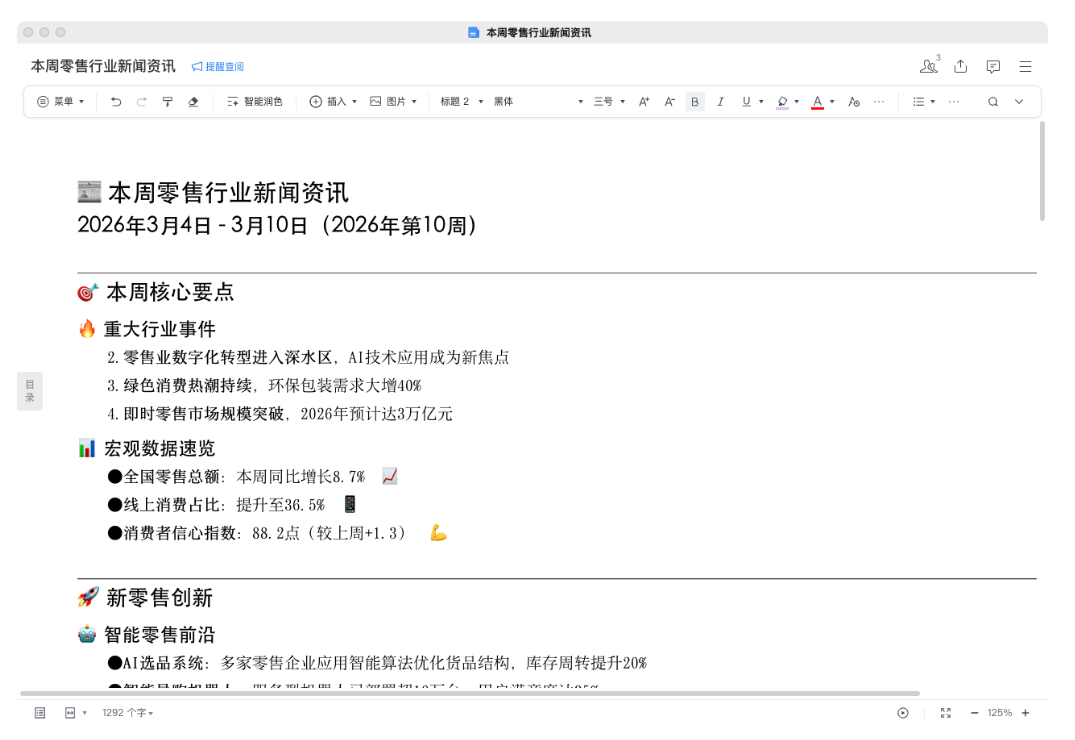This screenshot has height=740, width=1075.
Task: Toggle italic formatting
Action: (721, 101)
